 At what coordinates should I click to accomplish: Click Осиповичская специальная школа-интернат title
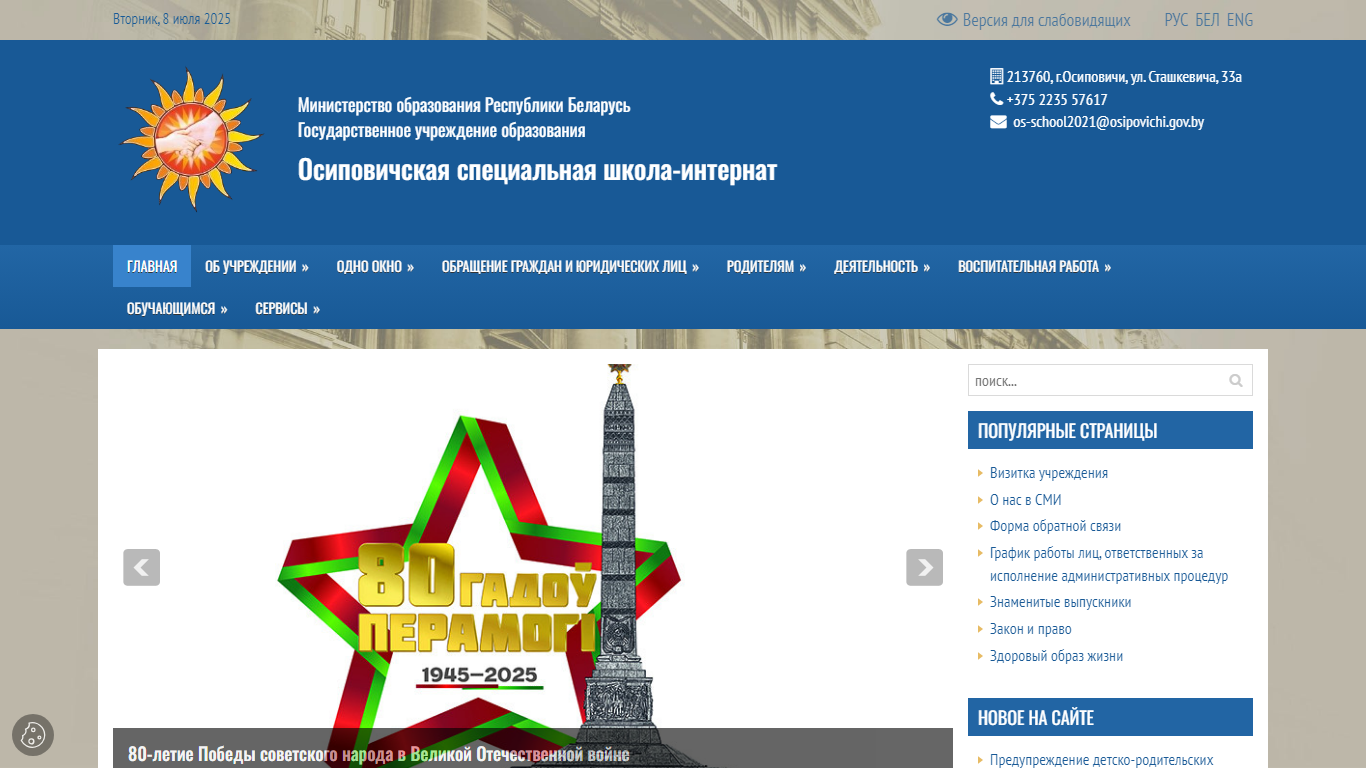(x=537, y=170)
